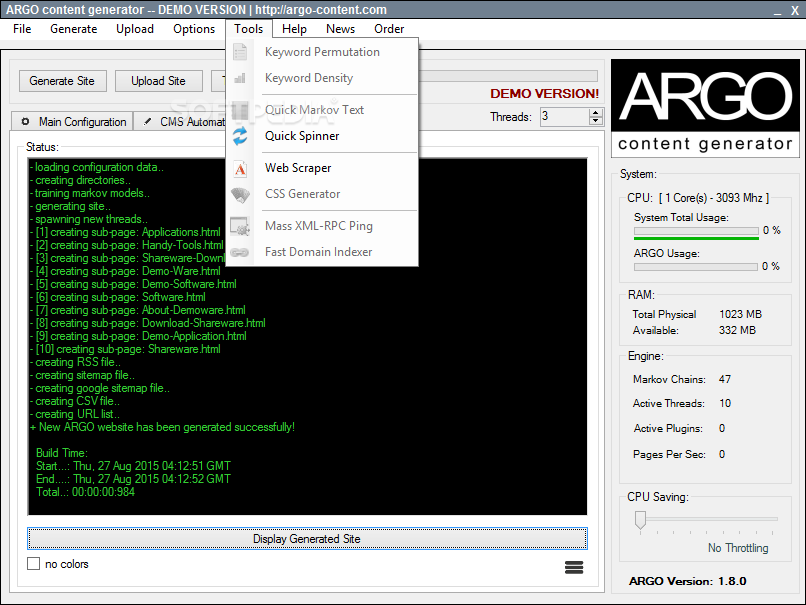Open the Generate menu
806x605 pixels.
[x=74, y=29]
